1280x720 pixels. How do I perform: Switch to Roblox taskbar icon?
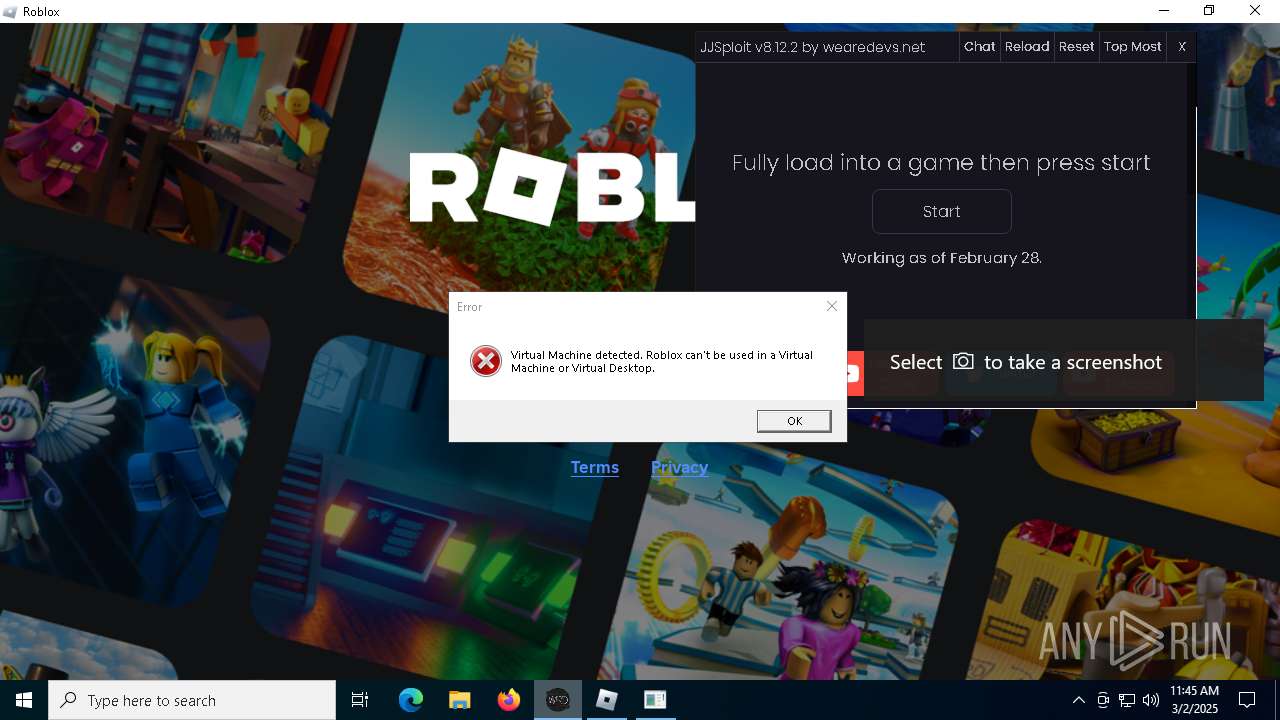coord(607,700)
